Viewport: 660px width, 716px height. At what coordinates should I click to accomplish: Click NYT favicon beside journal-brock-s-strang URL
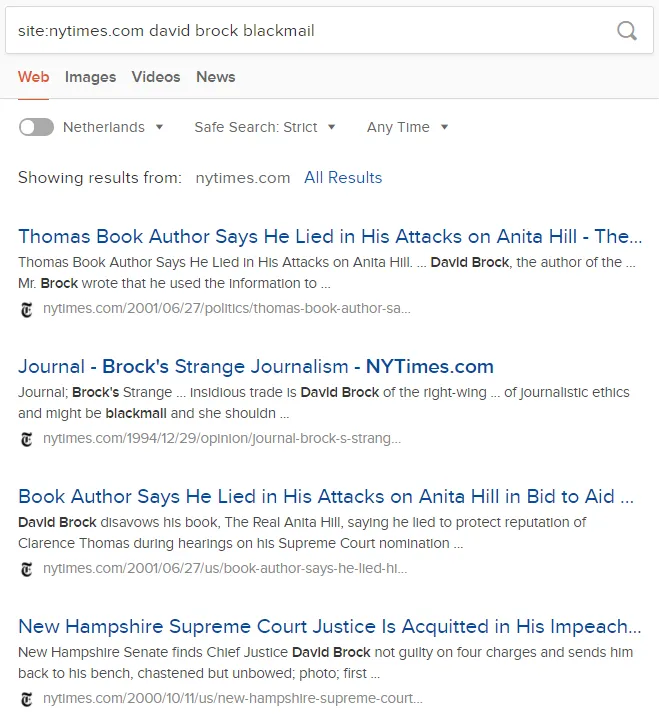tap(27, 439)
